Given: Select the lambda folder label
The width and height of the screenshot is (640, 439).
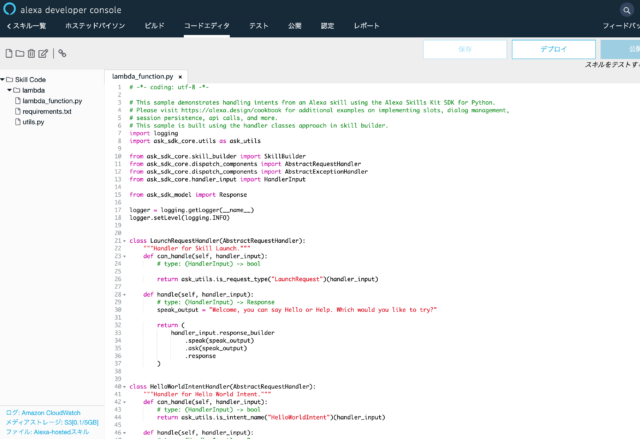Looking at the screenshot, I should click(33, 90).
